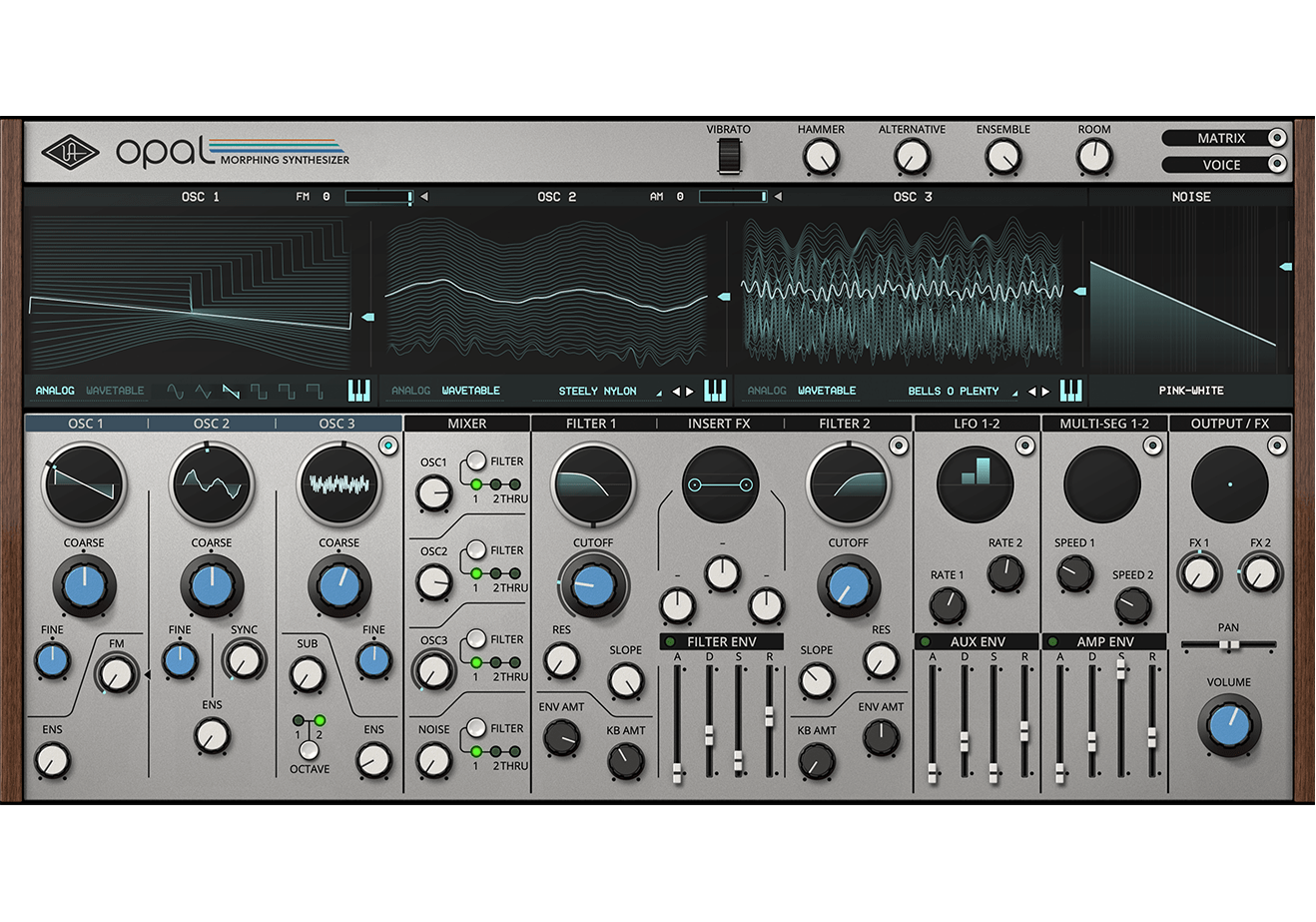The height and width of the screenshot is (922, 1316).
Task: Click the OSC 3 keyboard tracking piano icon
Action: 1070,391
